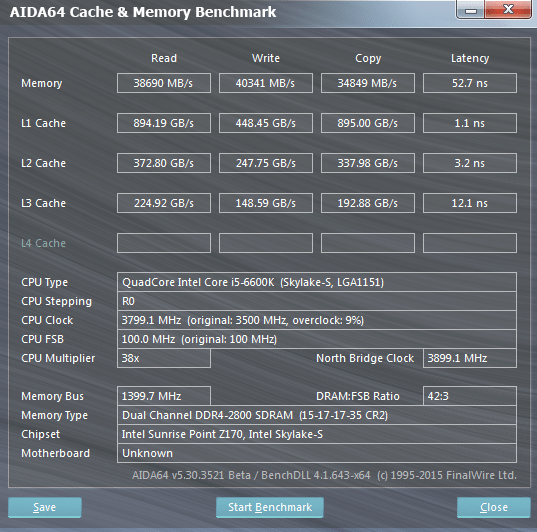Viewport: 537px width, 532px height.
Task: Click the L2 Cache Write value box
Action: point(266,163)
